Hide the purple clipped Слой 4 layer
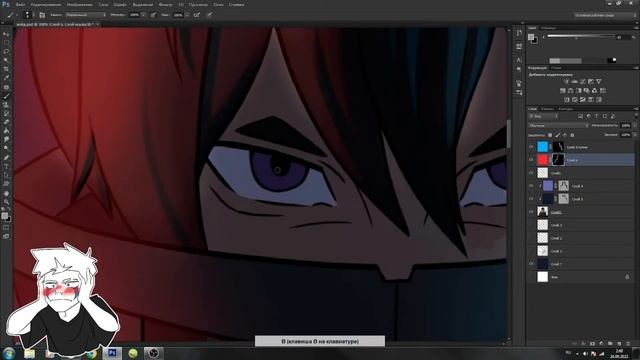 (x=531, y=186)
